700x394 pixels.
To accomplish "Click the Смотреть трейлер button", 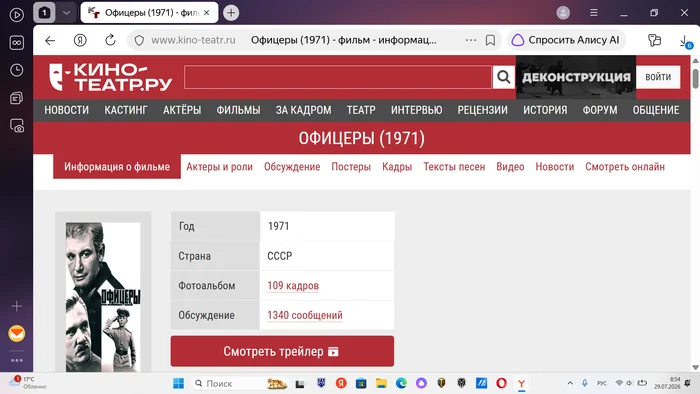I will pos(282,351).
